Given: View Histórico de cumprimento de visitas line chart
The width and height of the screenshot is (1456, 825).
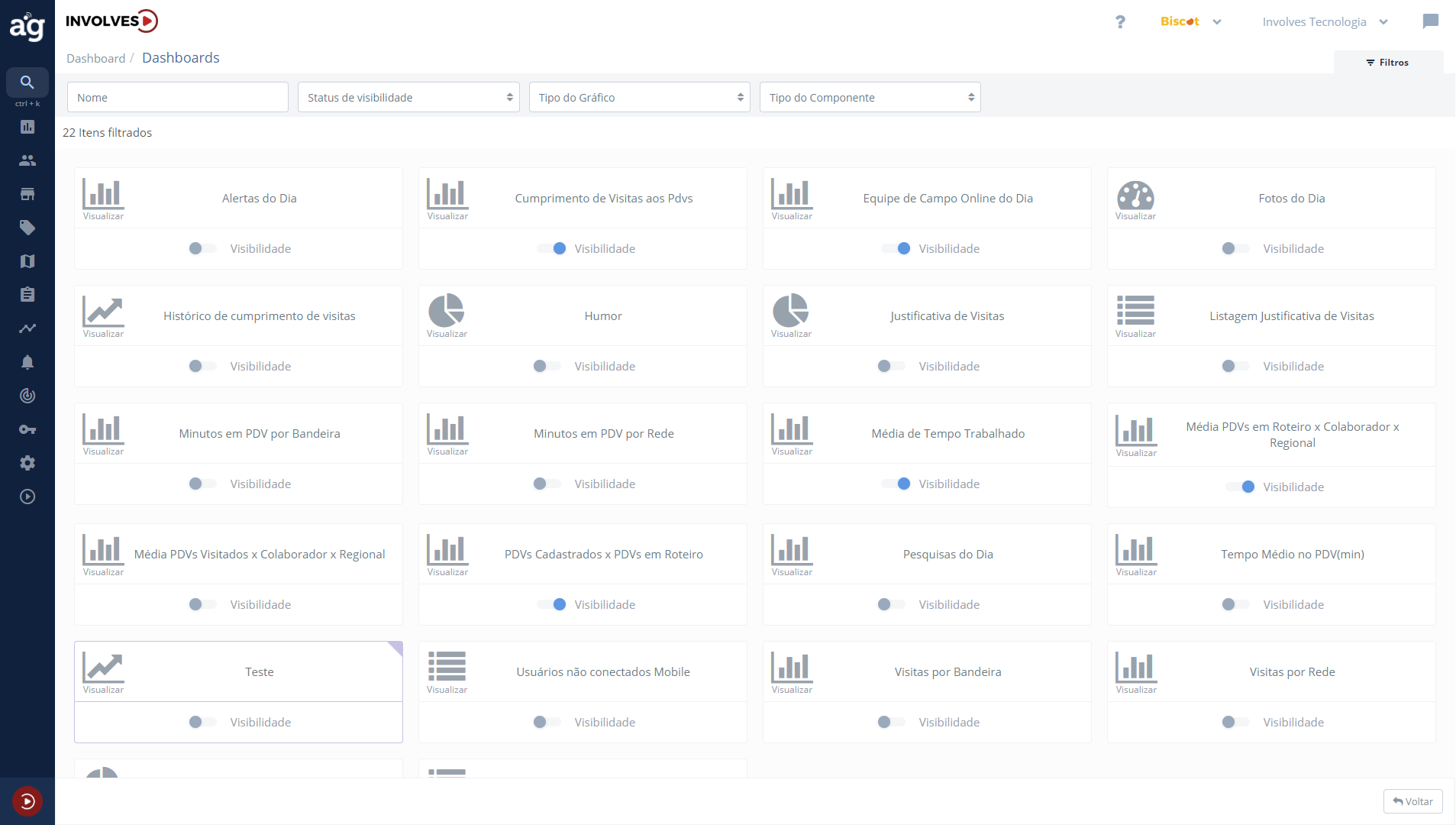Looking at the screenshot, I should tap(103, 312).
